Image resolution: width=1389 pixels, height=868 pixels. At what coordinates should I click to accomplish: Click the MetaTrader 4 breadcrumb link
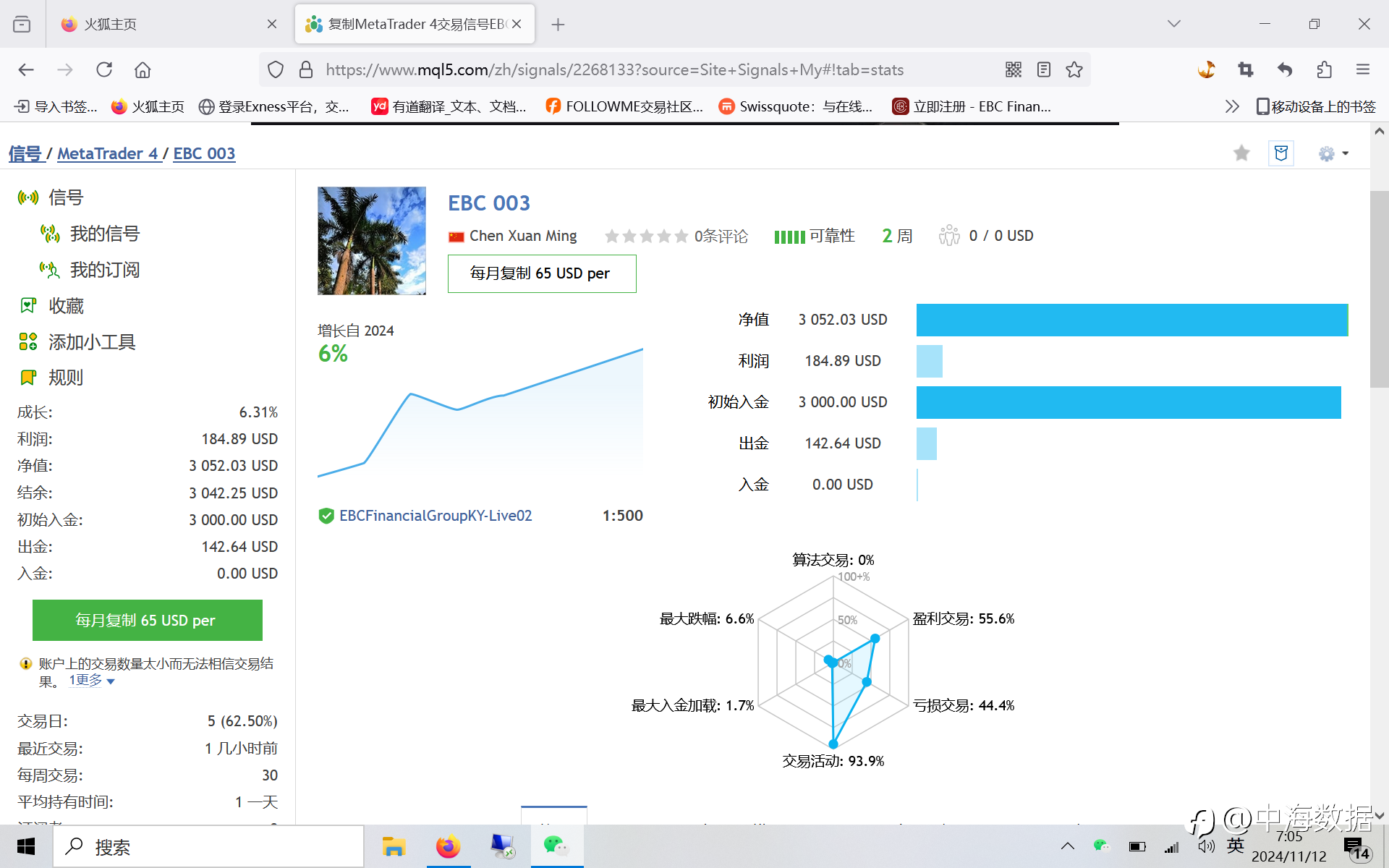click(108, 153)
